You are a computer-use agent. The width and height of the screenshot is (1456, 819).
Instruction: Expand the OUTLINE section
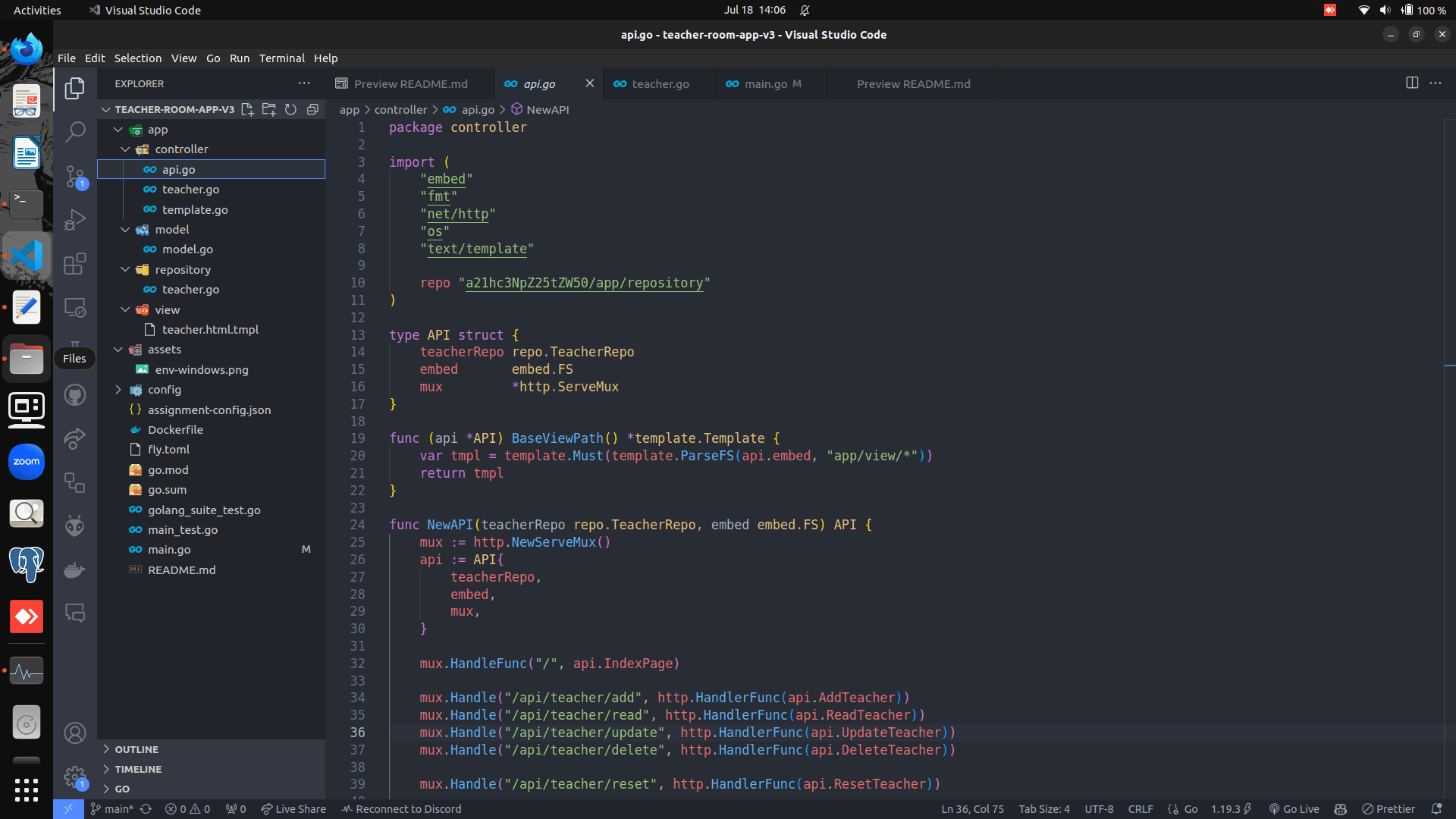click(136, 749)
